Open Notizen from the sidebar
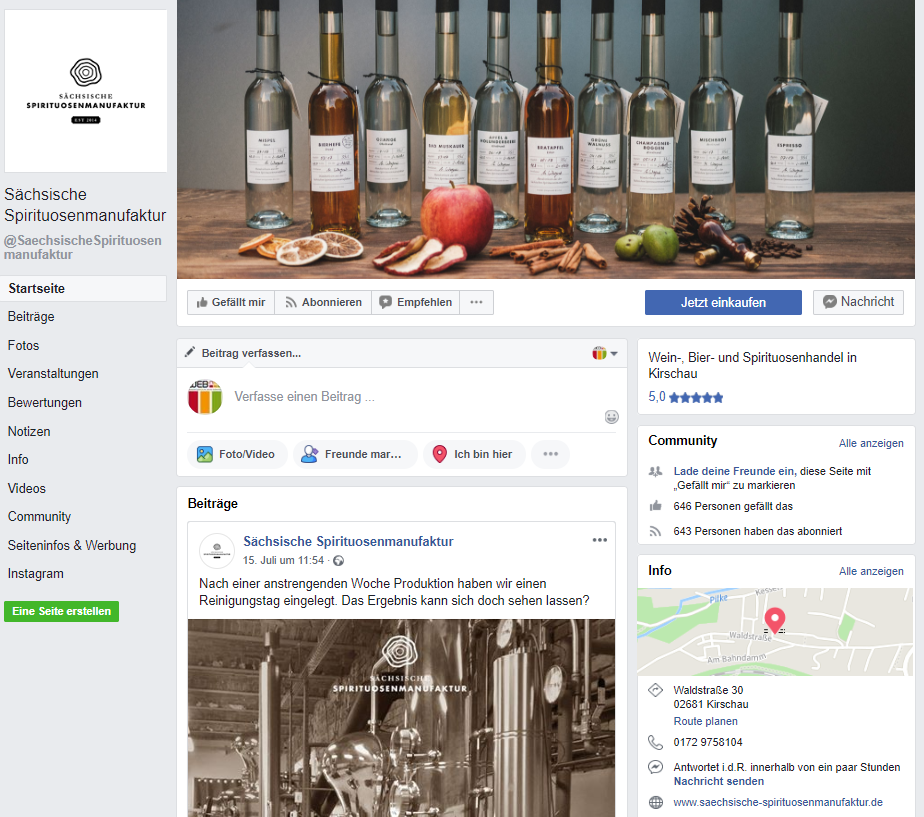Viewport: 924px width, 817px height. 29,431
